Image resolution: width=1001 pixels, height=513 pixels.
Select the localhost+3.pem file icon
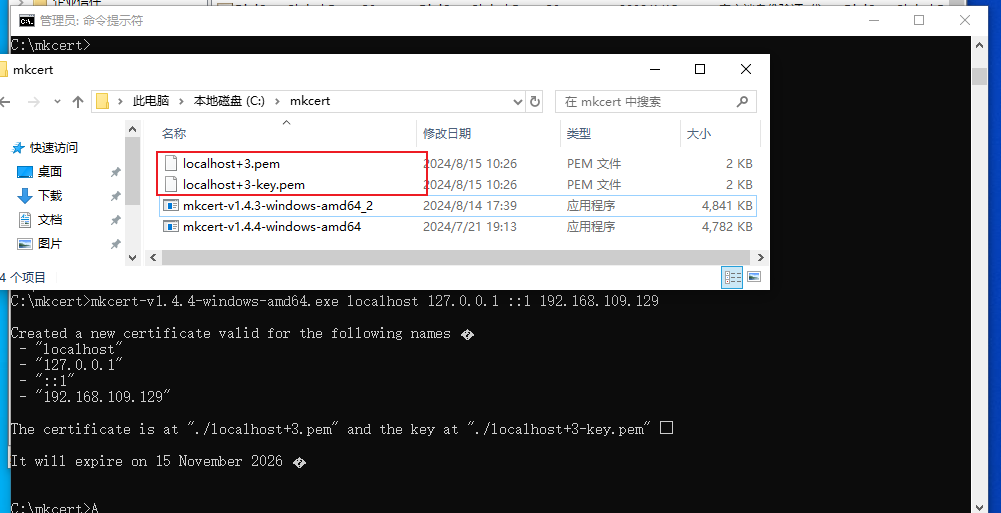(171, 163)
